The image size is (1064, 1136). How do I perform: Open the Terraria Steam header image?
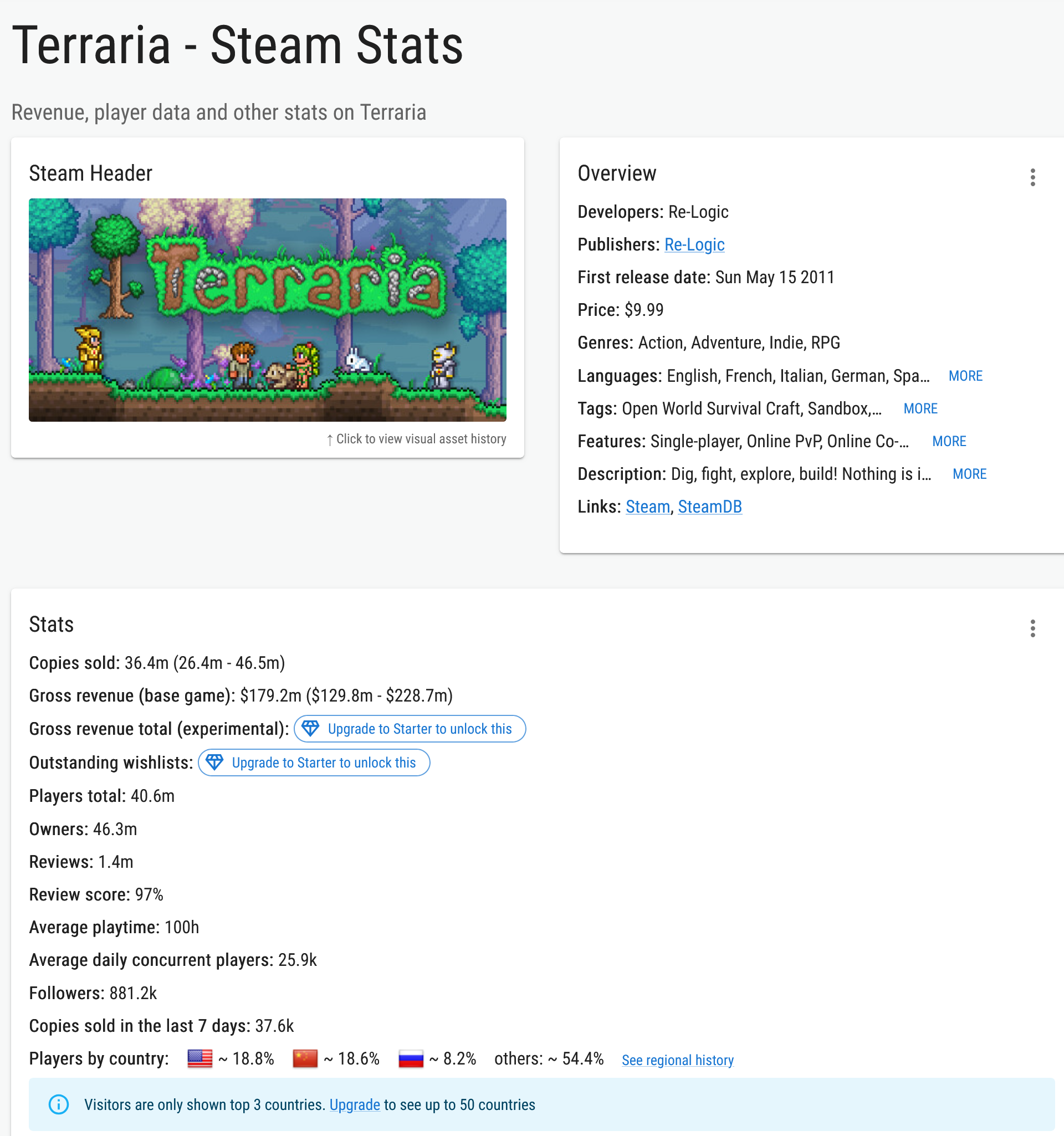point(268,310)
